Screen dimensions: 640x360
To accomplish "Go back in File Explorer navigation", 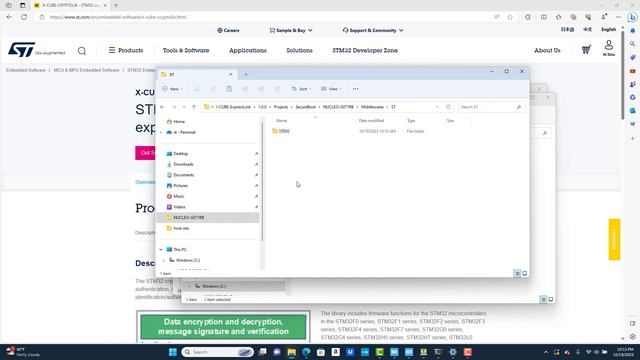I will tap(162, 107).
